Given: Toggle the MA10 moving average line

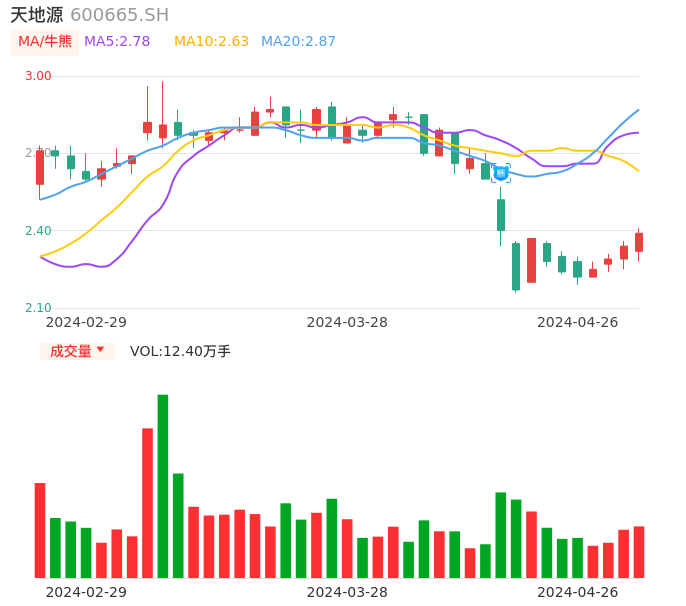Looking at the screenshot, I should click(x=211, y=41).
